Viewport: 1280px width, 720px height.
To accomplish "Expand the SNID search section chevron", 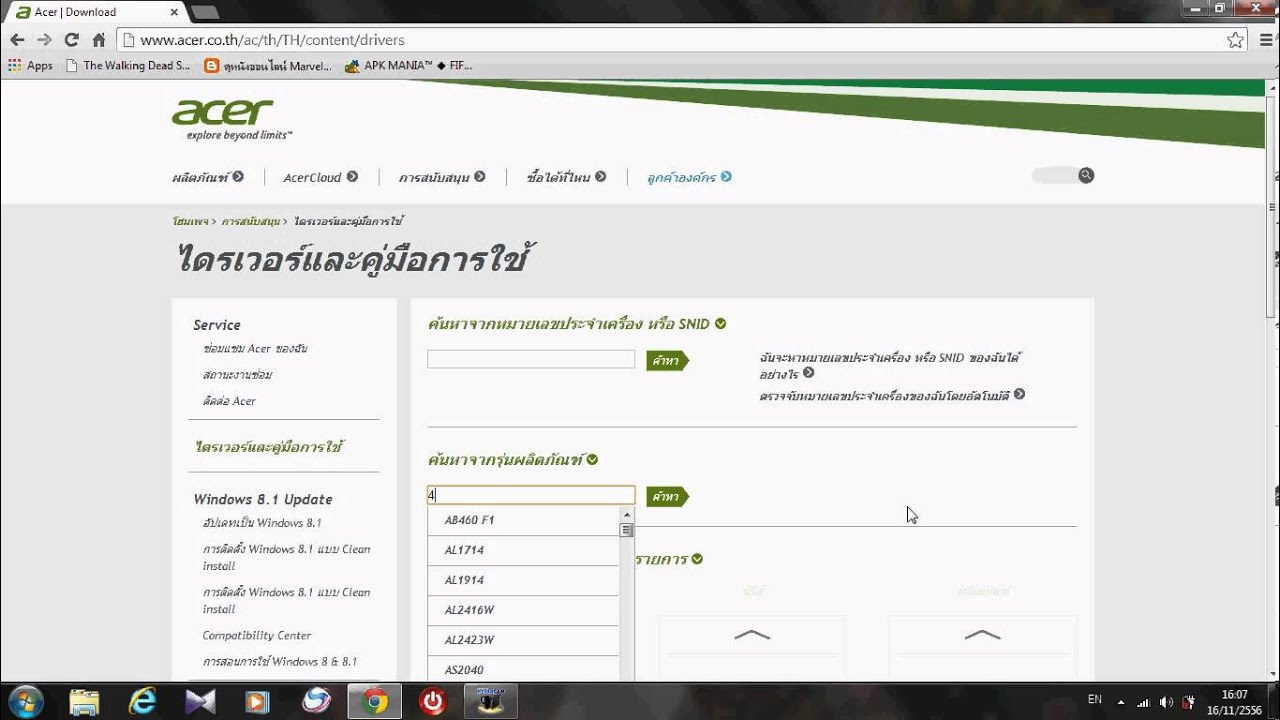I will point(721,324).
